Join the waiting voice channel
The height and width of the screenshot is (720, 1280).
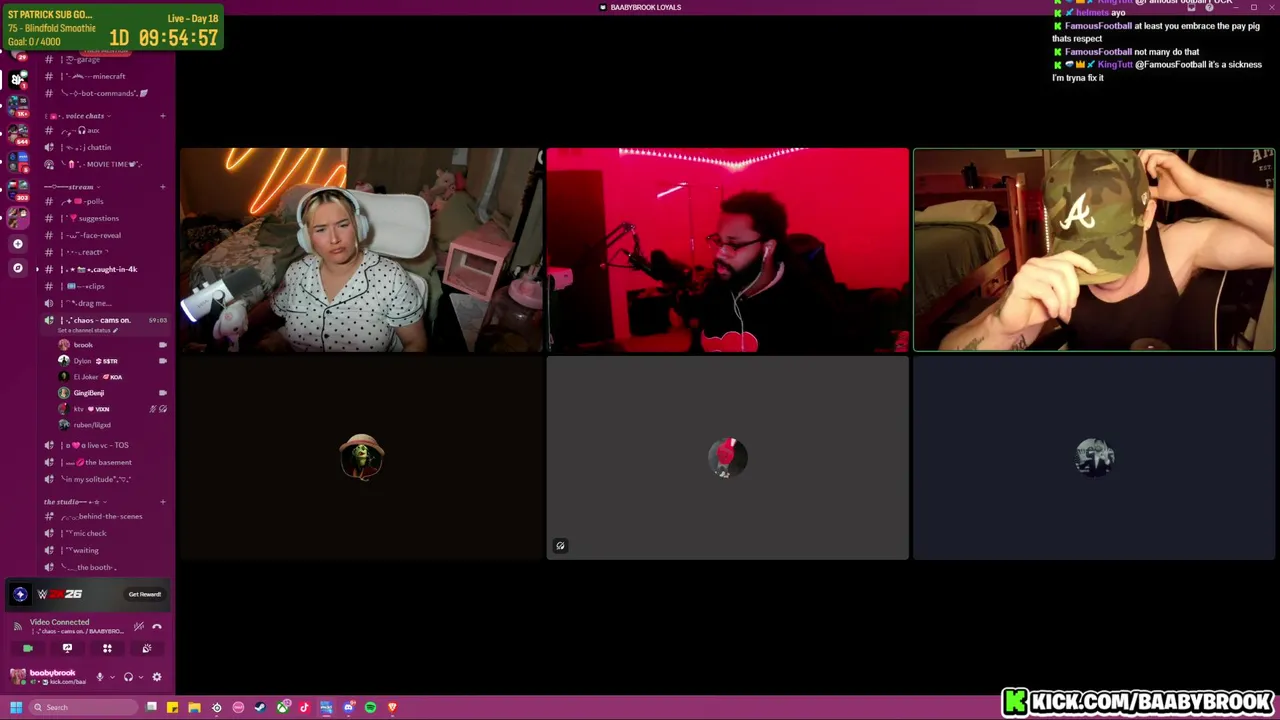click(x=105, y=550)
